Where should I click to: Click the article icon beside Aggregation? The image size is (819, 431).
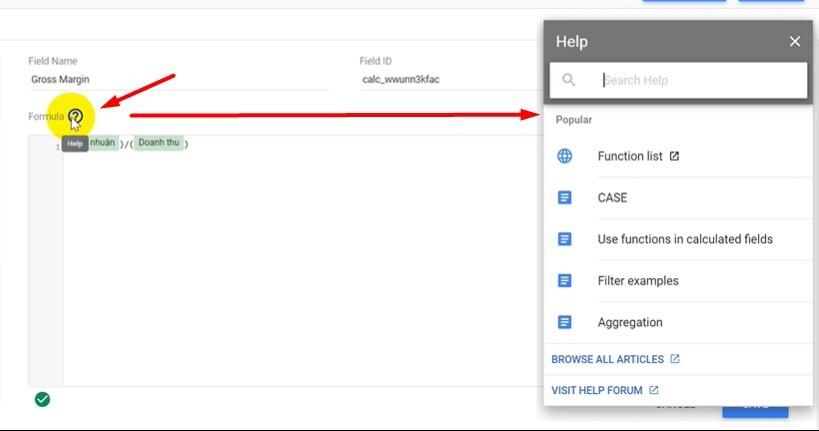point(565,322)
